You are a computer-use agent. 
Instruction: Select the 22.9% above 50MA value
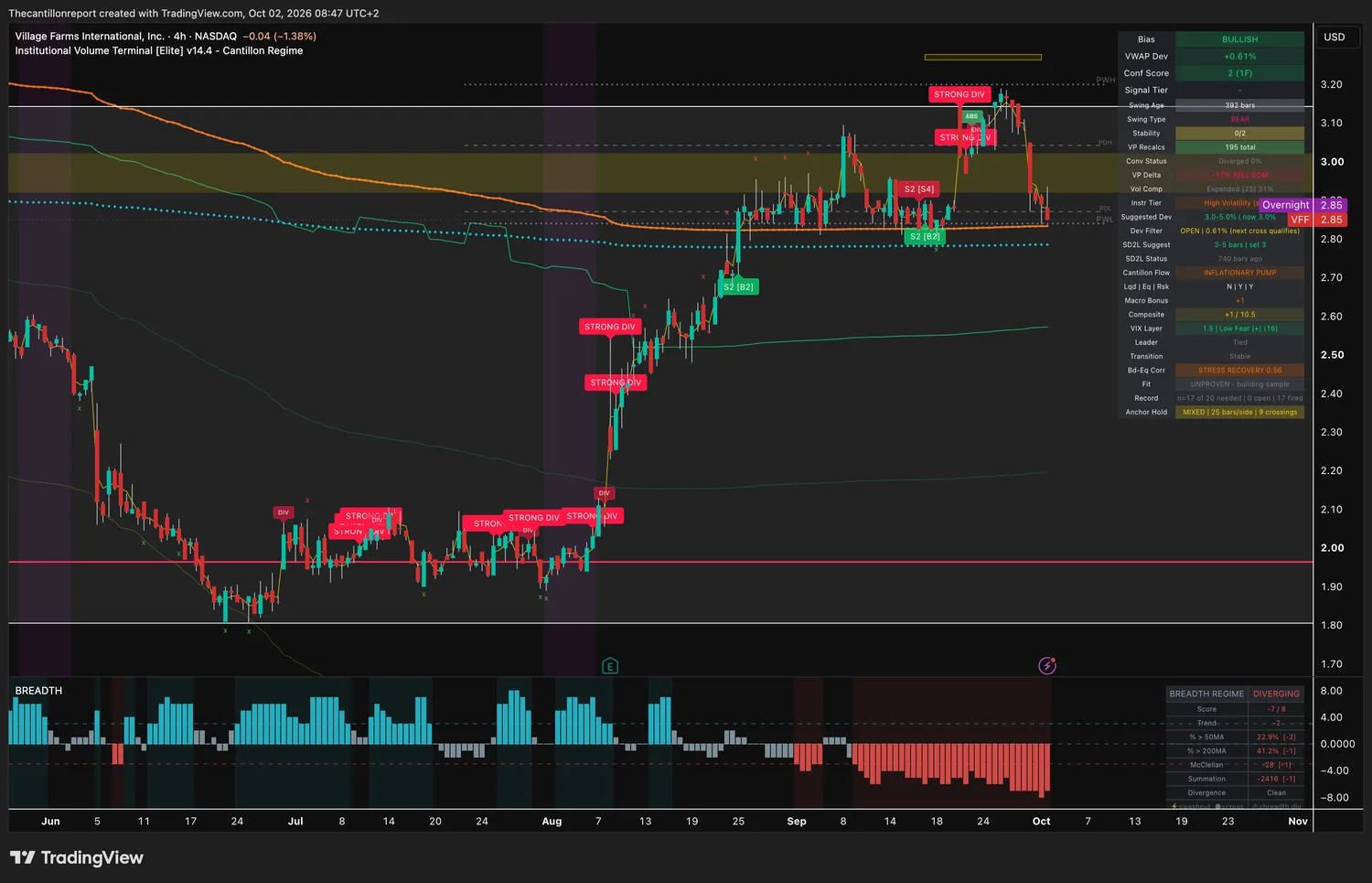[1276, 737]
